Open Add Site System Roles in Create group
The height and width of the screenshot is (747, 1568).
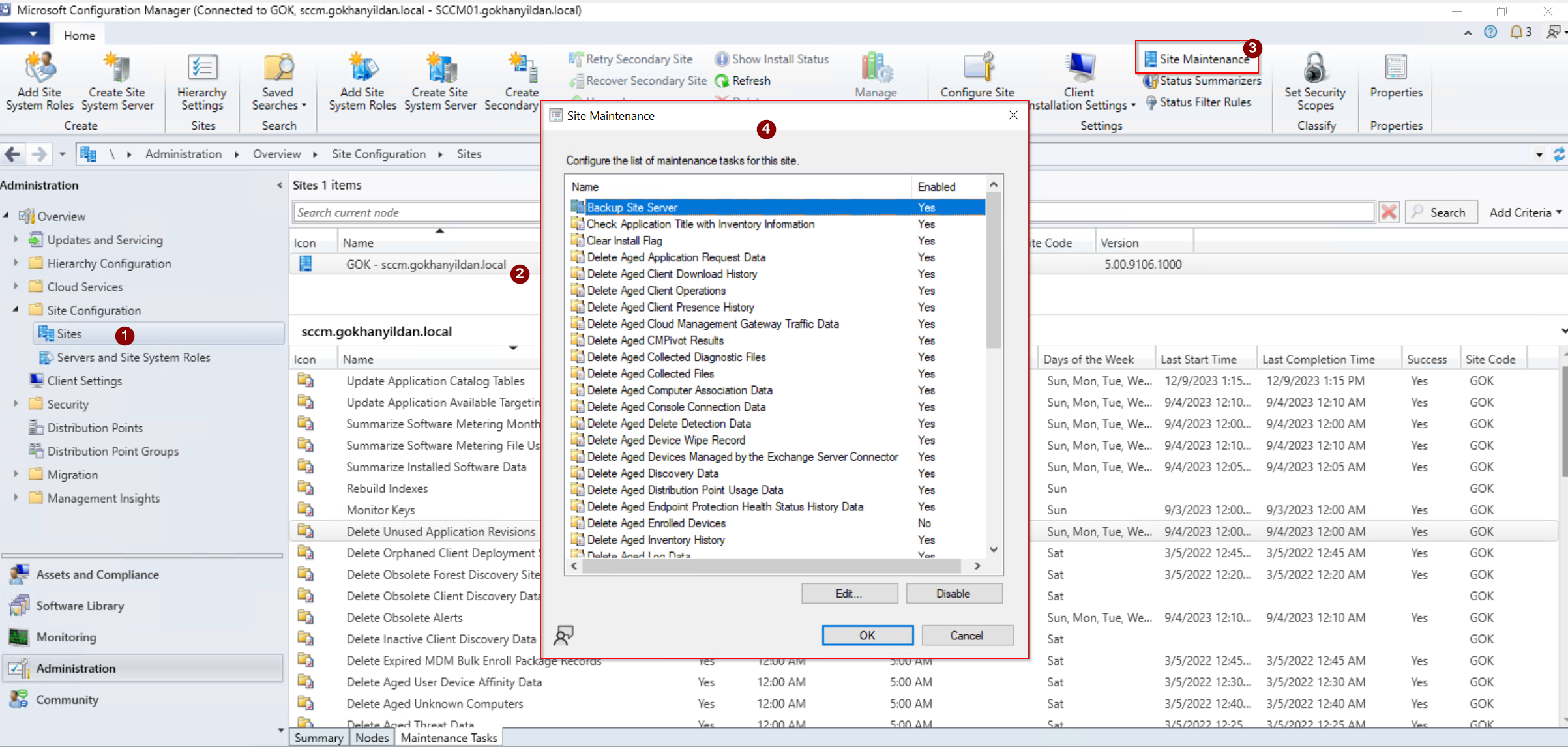[40, 81]
